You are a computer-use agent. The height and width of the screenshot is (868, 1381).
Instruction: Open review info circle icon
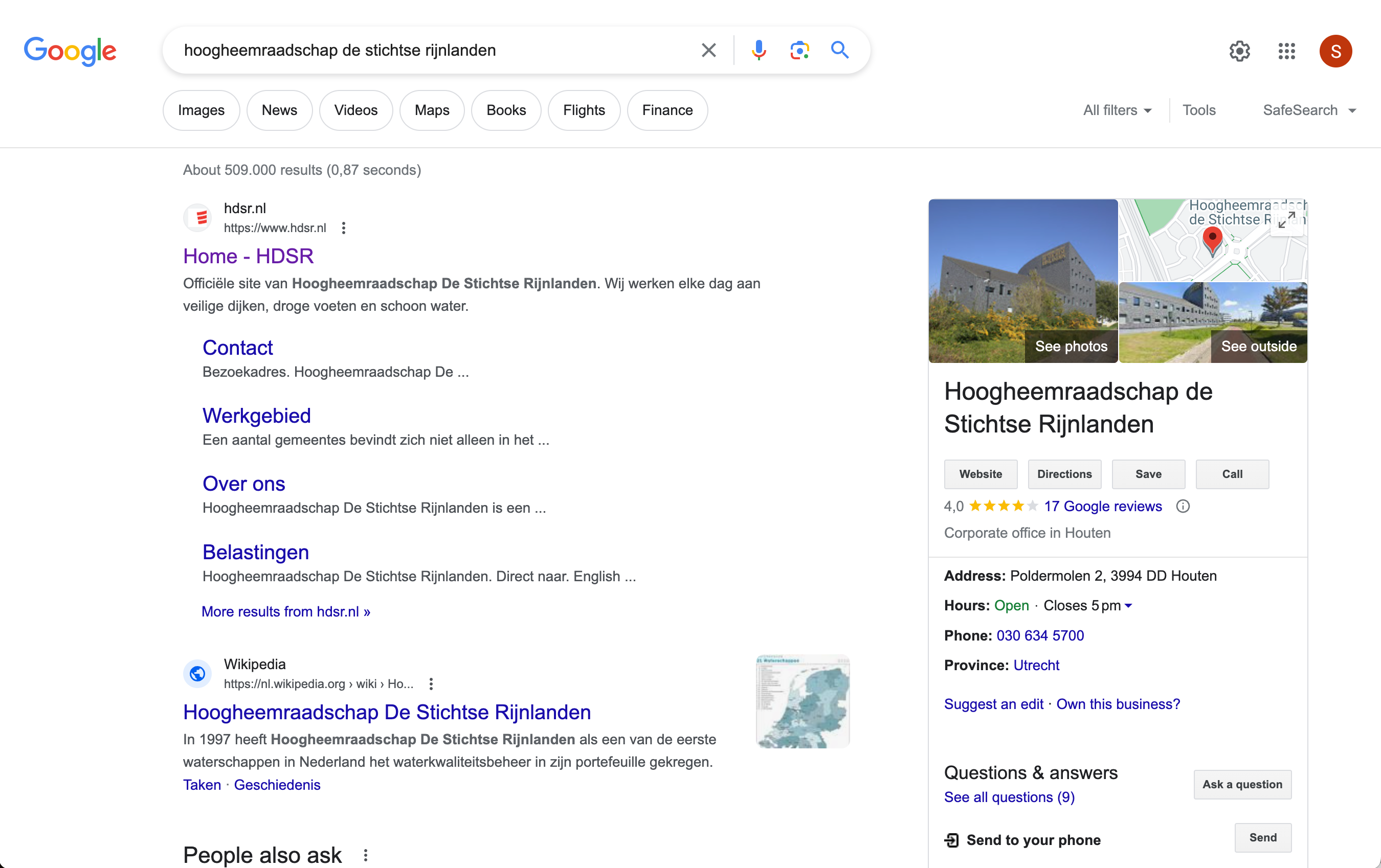(x=1183, y=506)
